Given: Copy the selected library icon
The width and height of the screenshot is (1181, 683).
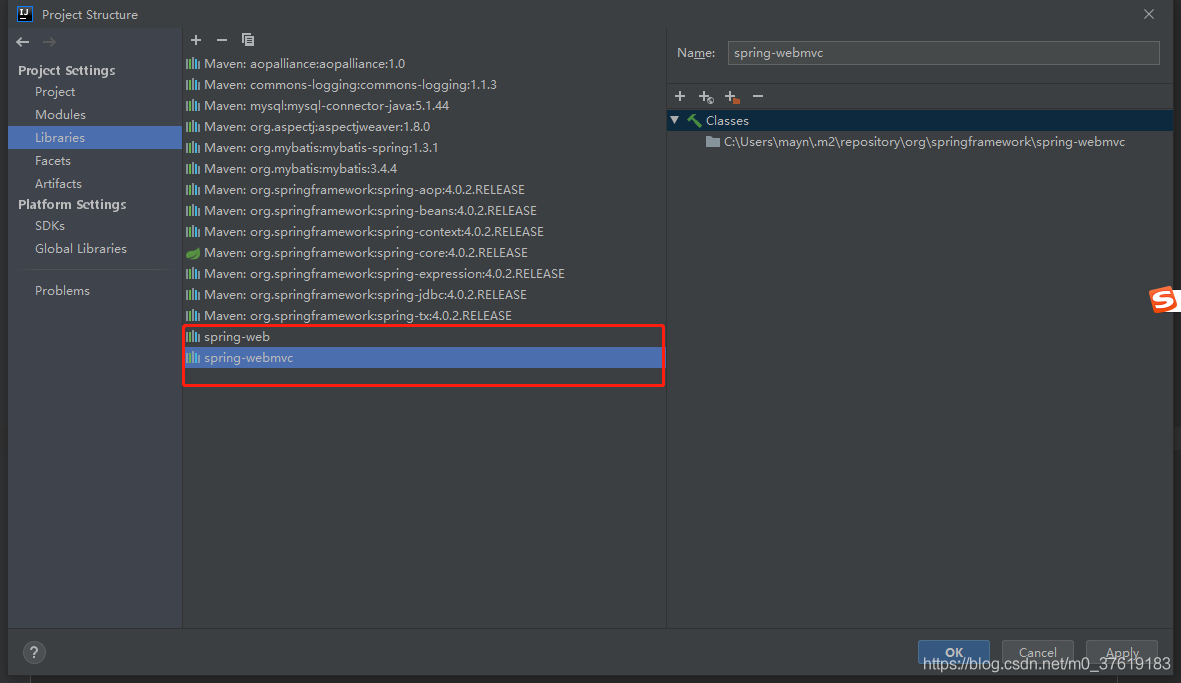Looking at the screenshot, I should 248,40.
